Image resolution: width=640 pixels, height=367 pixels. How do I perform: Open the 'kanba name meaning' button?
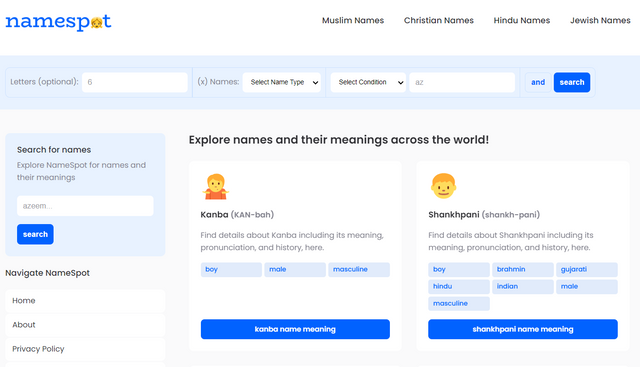coord(295,329)
